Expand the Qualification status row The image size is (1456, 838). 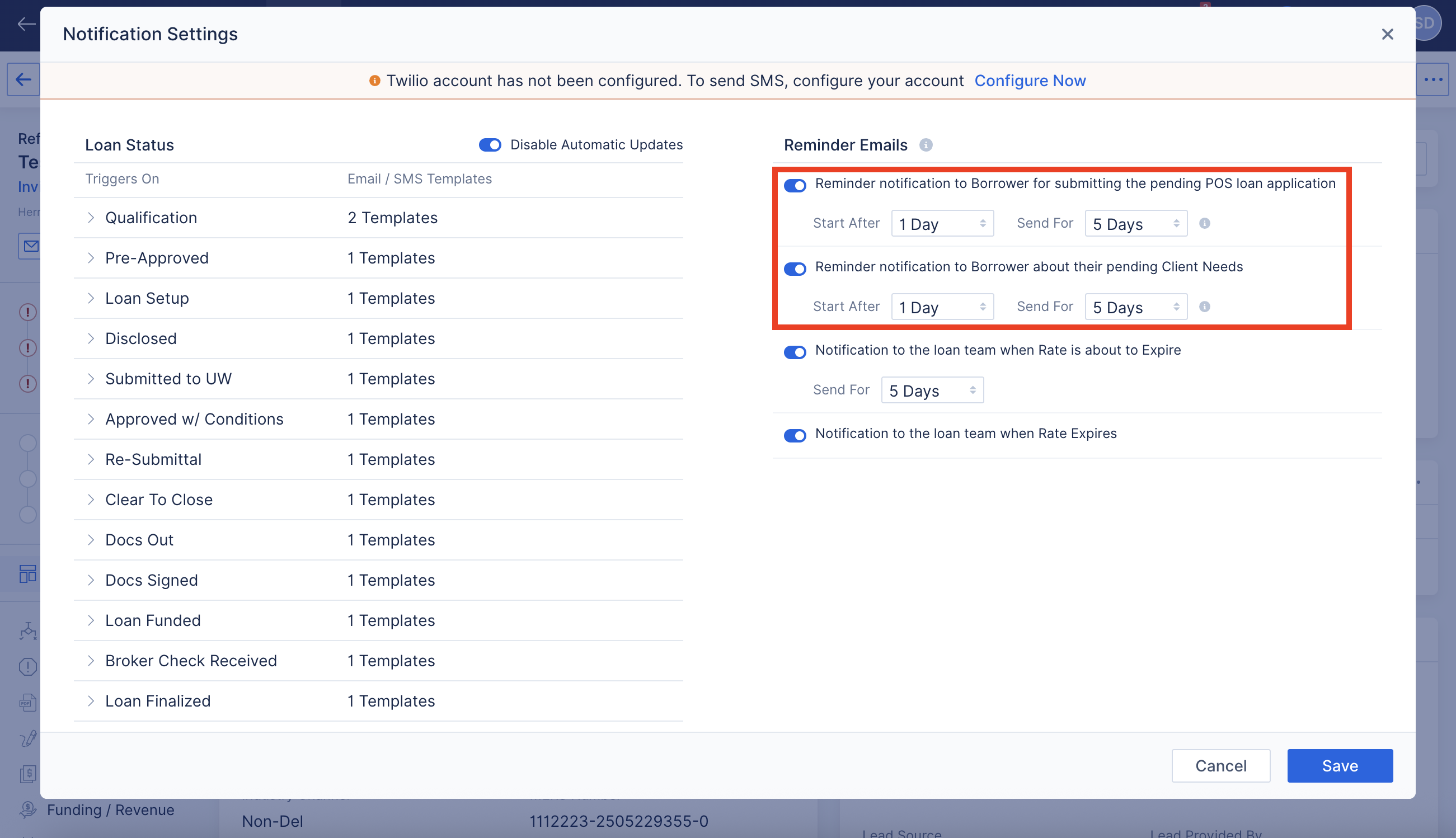[x=91, y=218]
